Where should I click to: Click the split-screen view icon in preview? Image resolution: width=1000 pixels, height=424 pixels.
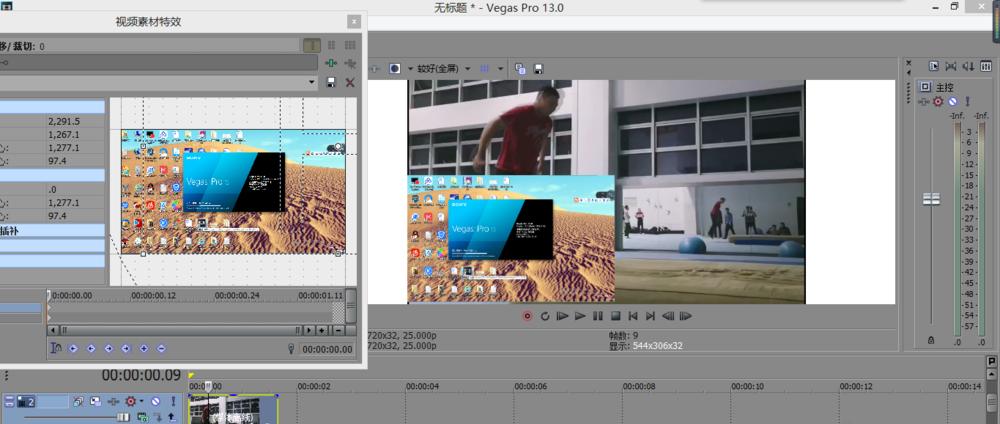tap(395, 68)
